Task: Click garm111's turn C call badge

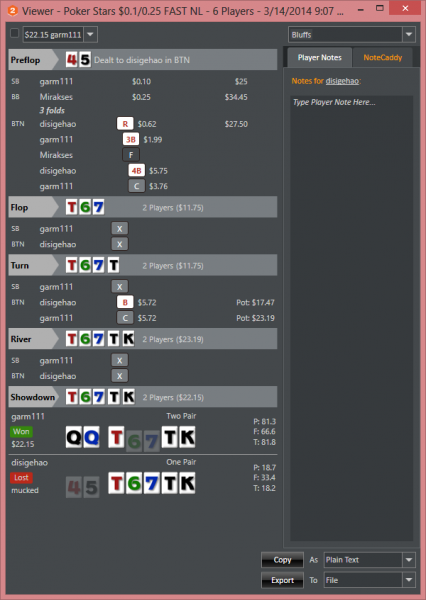Action: click(x=125, y=318)
